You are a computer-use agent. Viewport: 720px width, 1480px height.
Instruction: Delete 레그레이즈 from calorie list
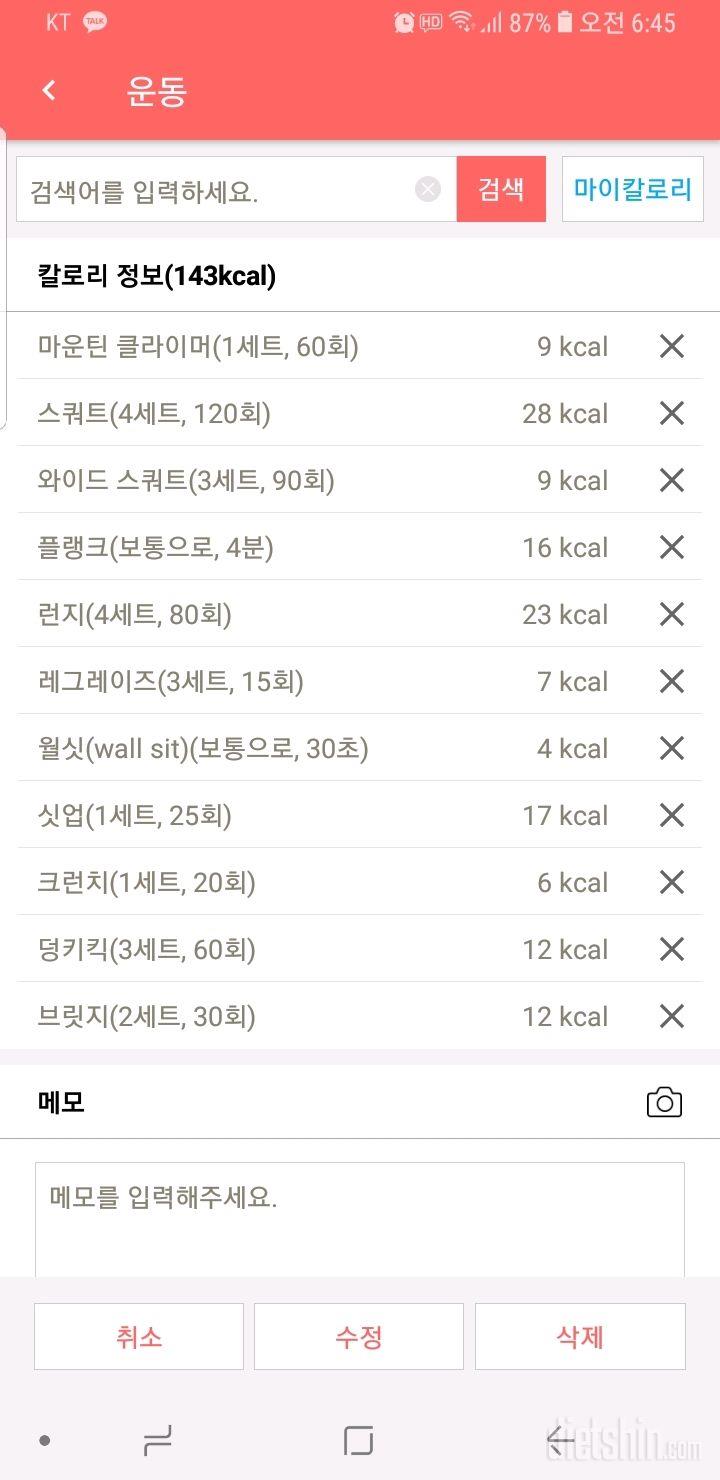tap(671, 682)
